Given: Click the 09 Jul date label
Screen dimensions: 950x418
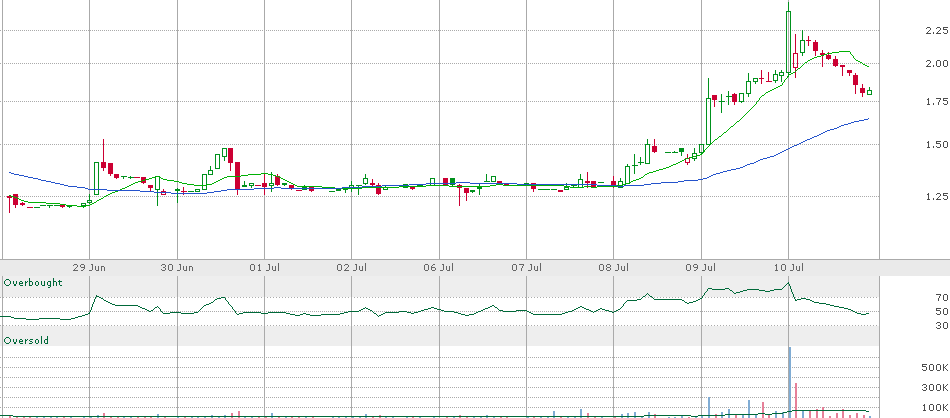Looking at the screenshot, I should click(702, 268).
